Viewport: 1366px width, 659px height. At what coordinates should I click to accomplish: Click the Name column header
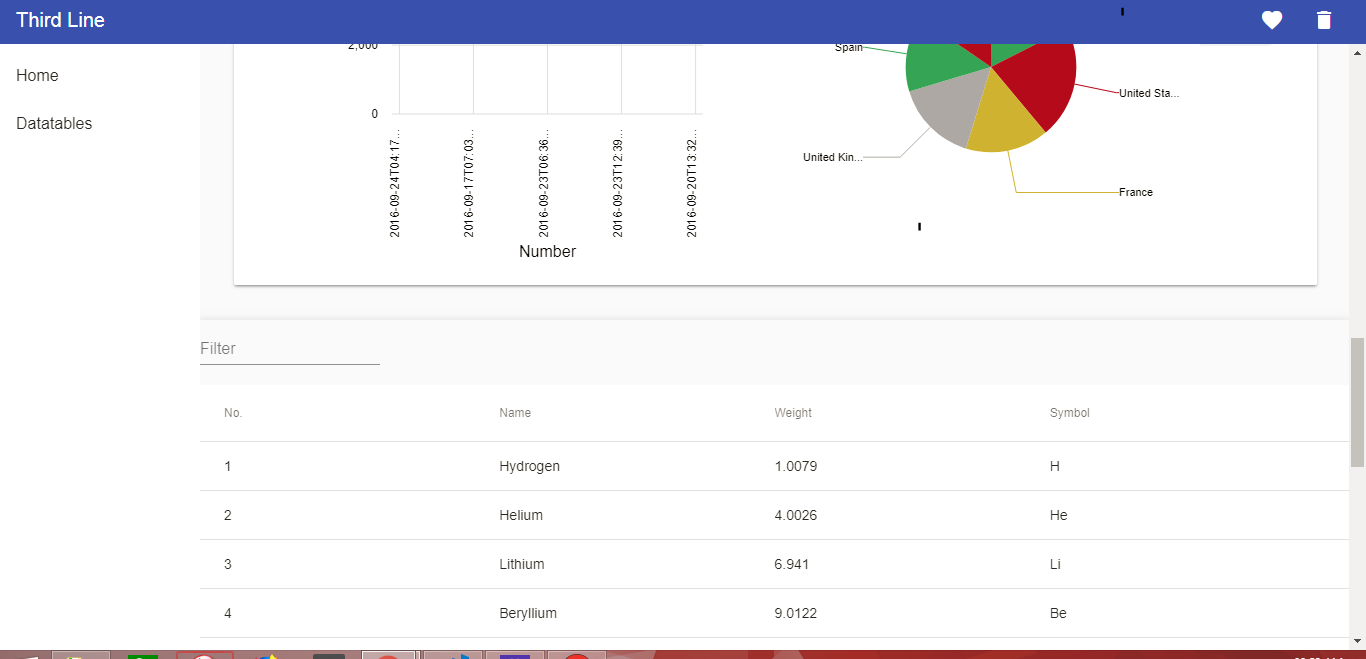click(x=515, y=413)
